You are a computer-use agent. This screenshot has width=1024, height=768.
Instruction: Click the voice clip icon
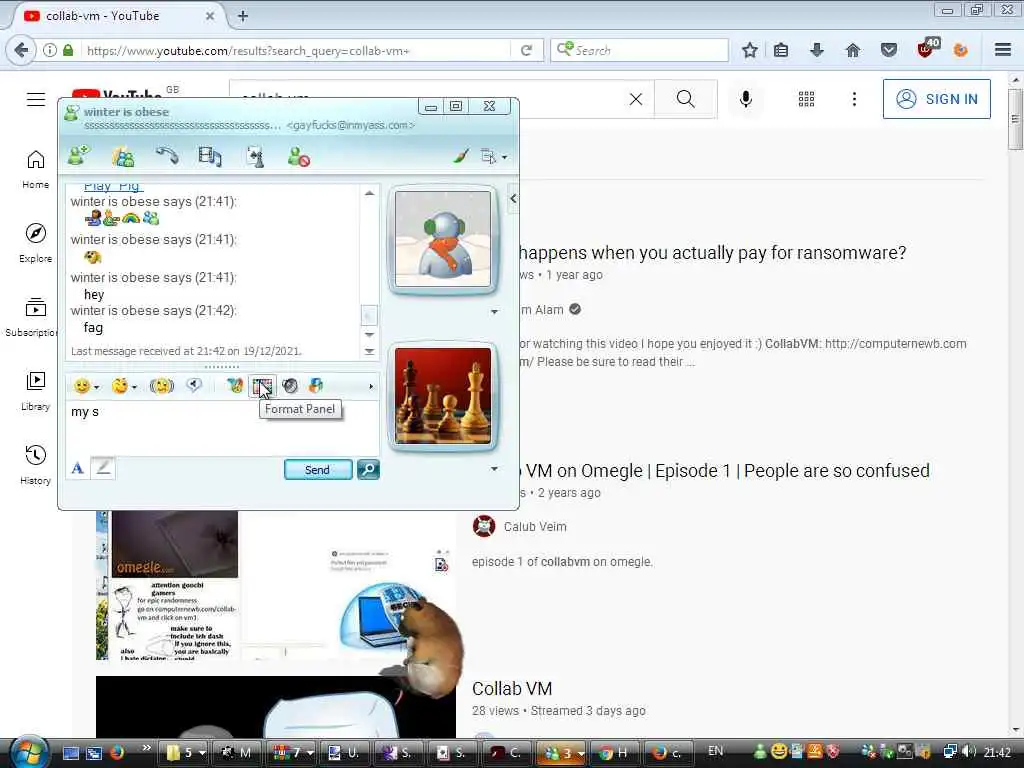click(194, 385)
